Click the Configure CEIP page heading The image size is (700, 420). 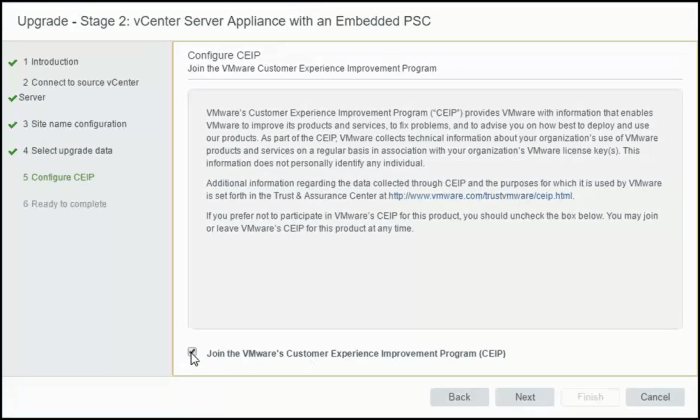[x=218, y=55]
